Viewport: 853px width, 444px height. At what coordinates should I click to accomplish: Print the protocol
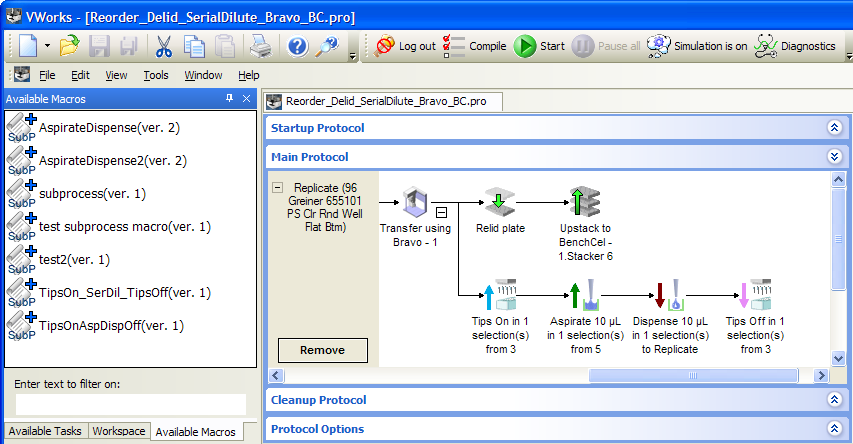pos(261,46)
